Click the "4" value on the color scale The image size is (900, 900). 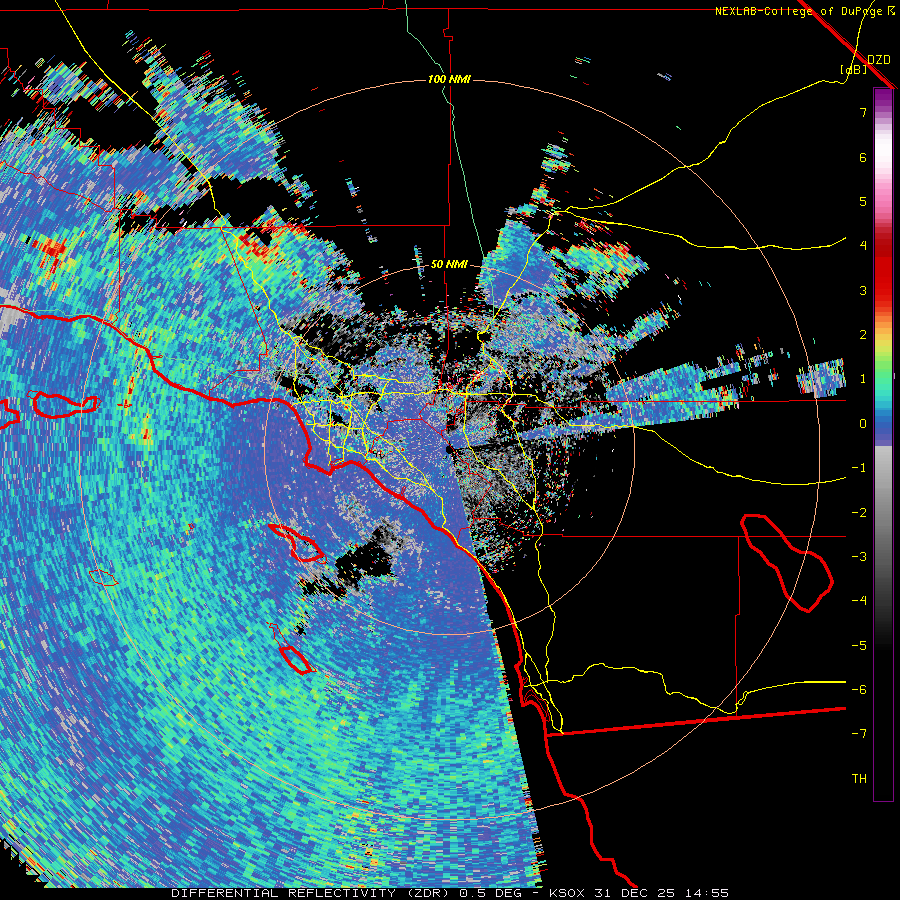tap(863, 246)
